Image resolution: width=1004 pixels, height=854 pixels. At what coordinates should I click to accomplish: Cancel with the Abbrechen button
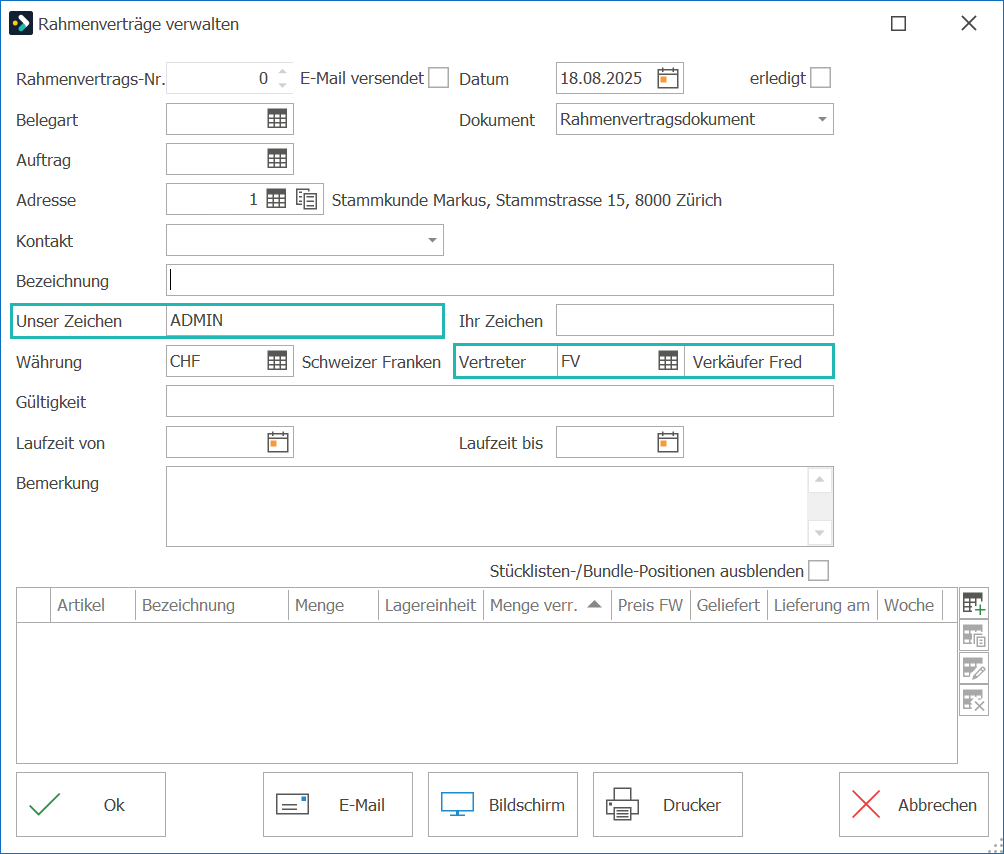pyautogui.click(x=914, y=805)
